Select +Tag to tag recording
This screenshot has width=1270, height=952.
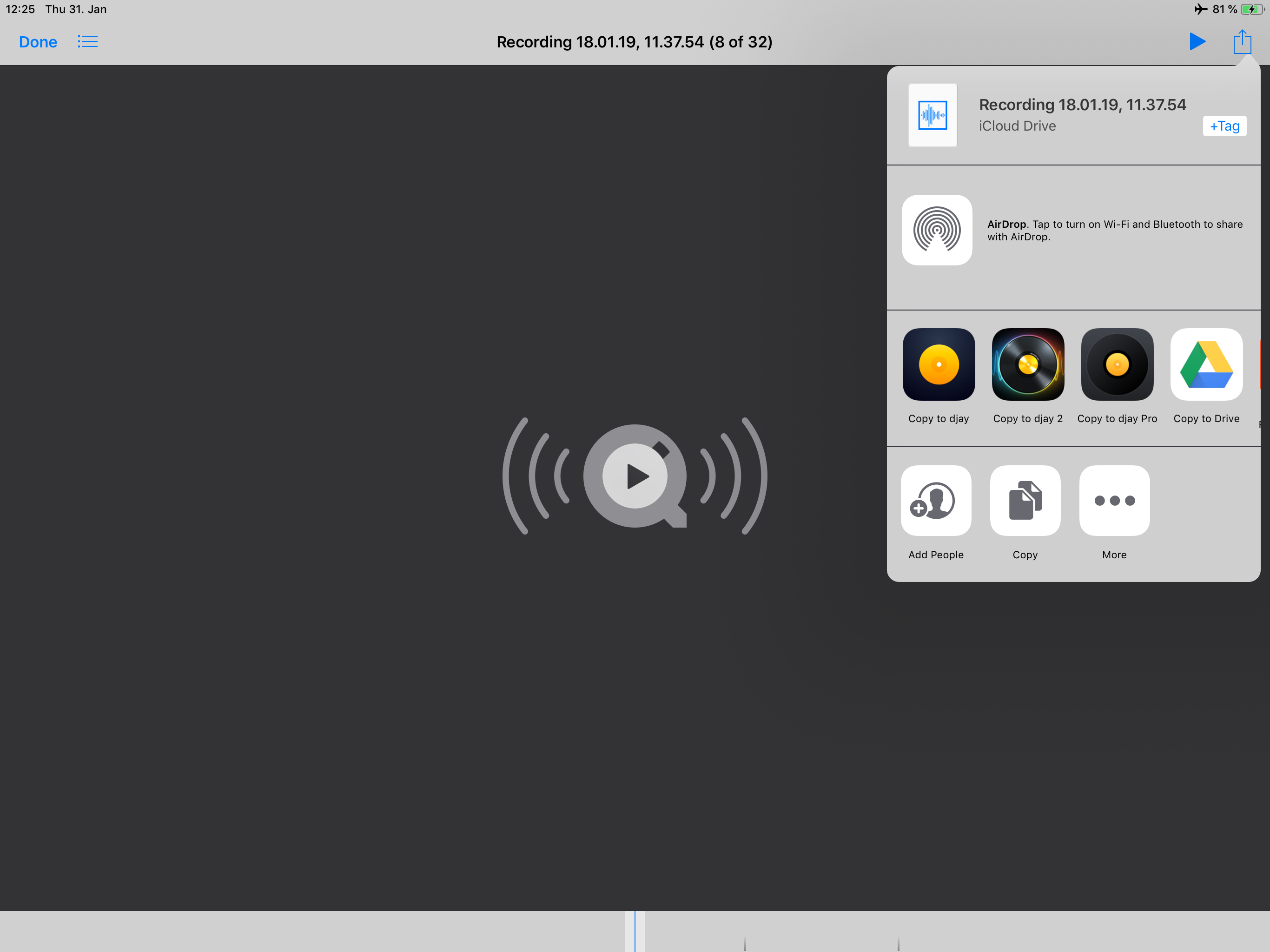[x=1224, y=125]
